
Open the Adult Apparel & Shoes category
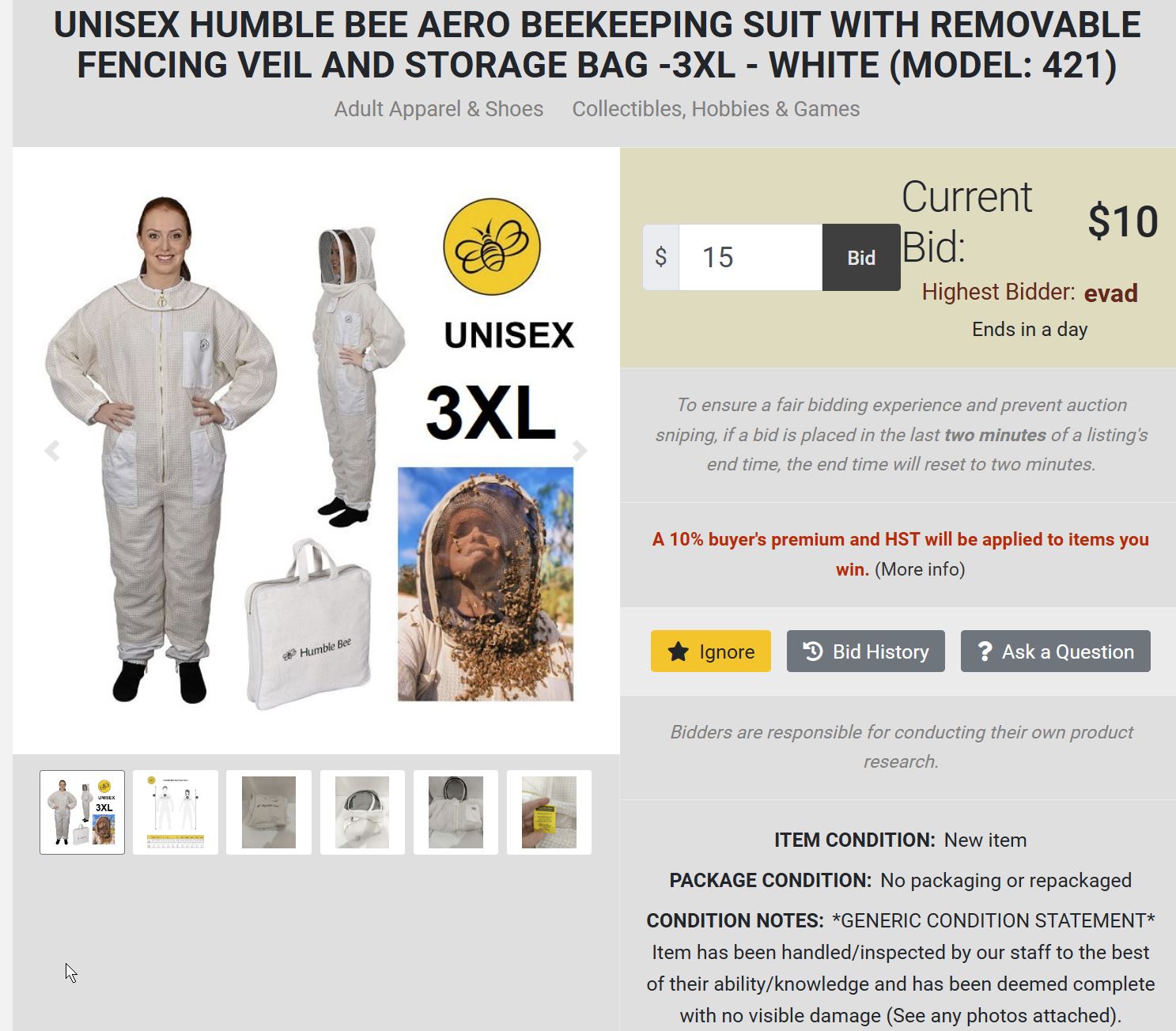click(x=439, y=109)
